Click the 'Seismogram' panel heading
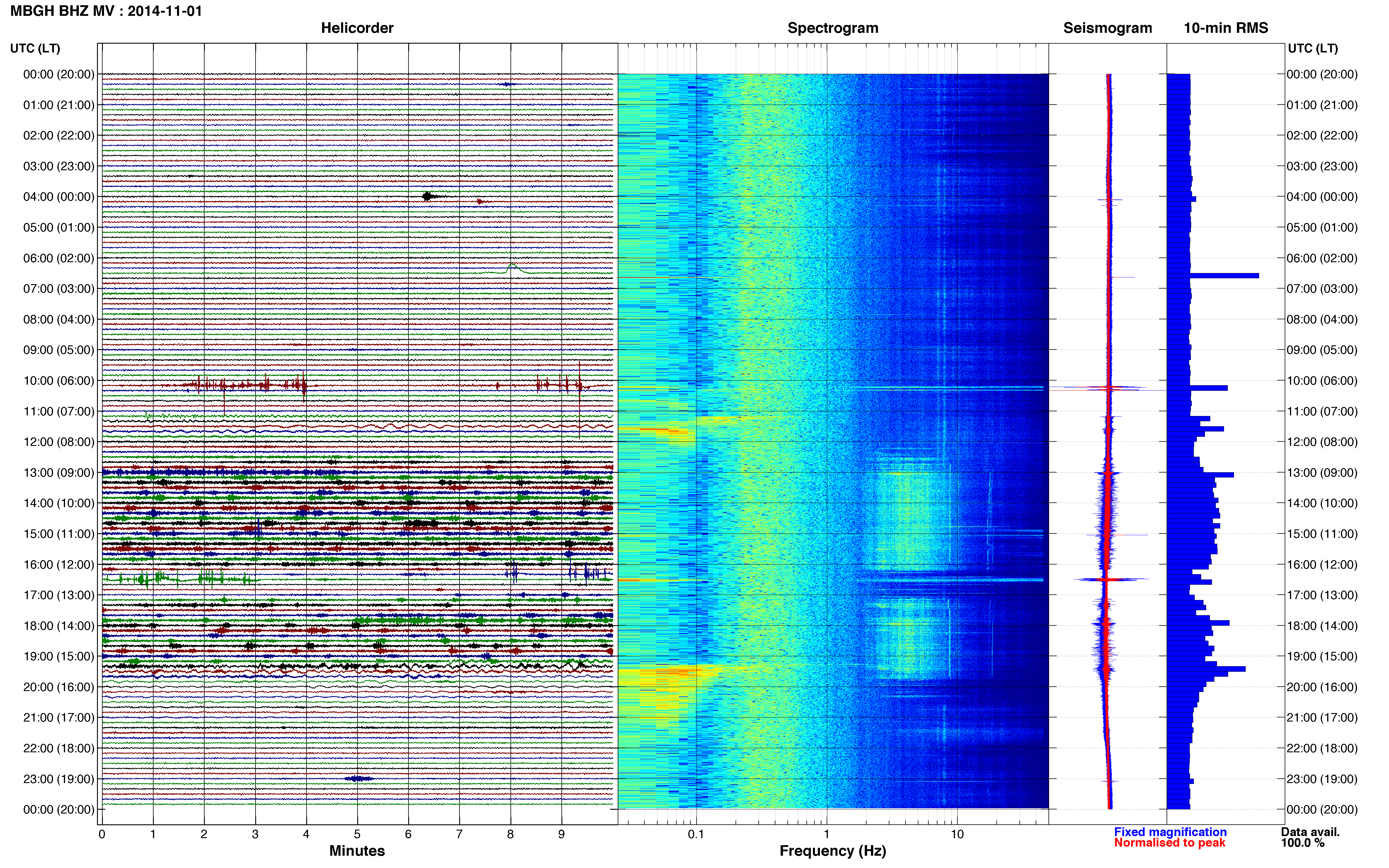This screenshot has height=868, width=1389. (x=1107, y=28)
